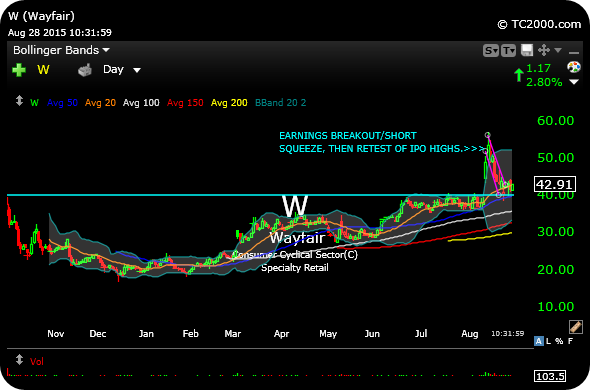Open the Bollinger Bands template dropdown
This screenshot has width=590, height=390.
coord(61,50)
